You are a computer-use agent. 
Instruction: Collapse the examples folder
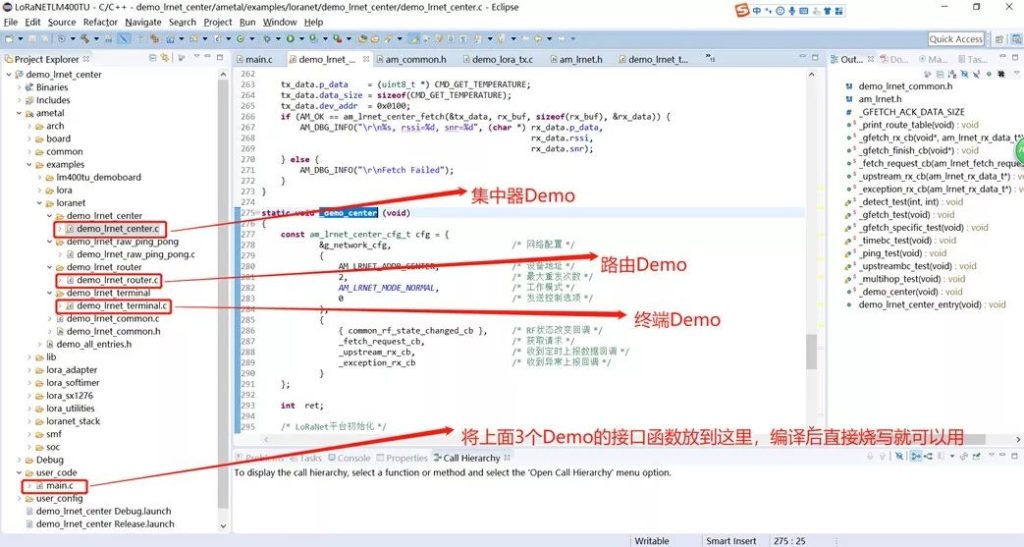click(x=29, y=164)
